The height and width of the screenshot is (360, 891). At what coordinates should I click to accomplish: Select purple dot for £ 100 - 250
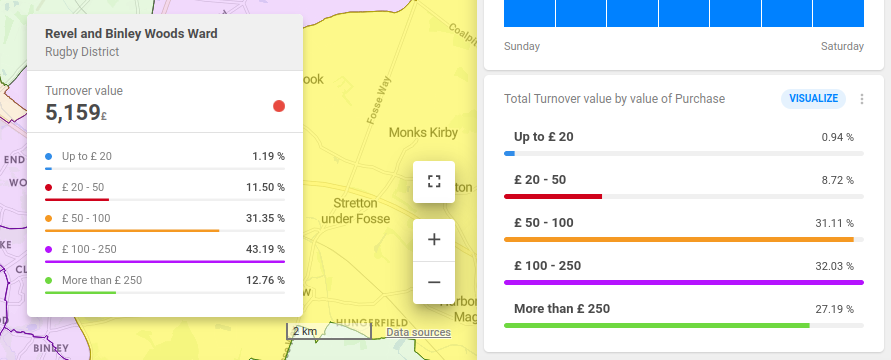(x=48, y=249)
